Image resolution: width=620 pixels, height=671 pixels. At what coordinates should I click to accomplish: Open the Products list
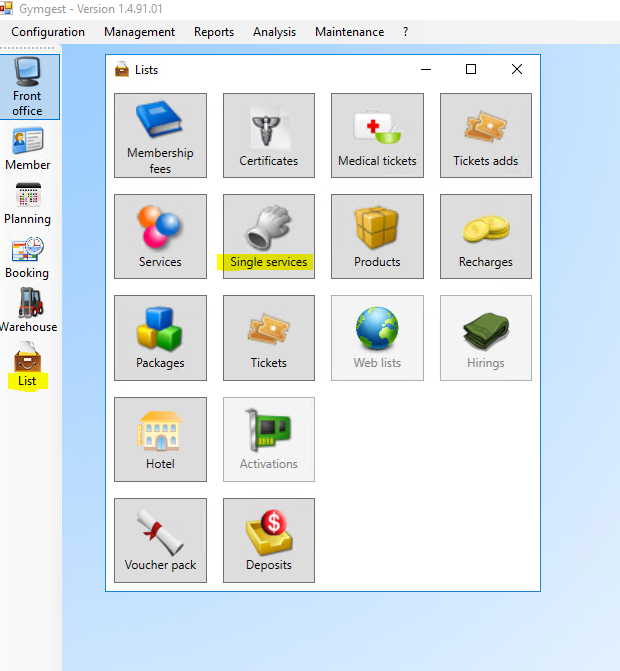377,237
